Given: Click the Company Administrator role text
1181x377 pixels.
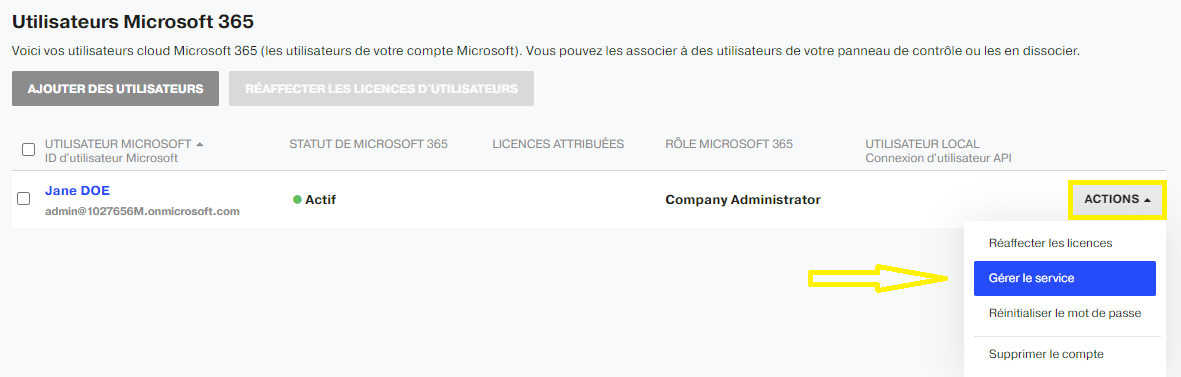Looking at the screenshot, I should coord(743,199).
